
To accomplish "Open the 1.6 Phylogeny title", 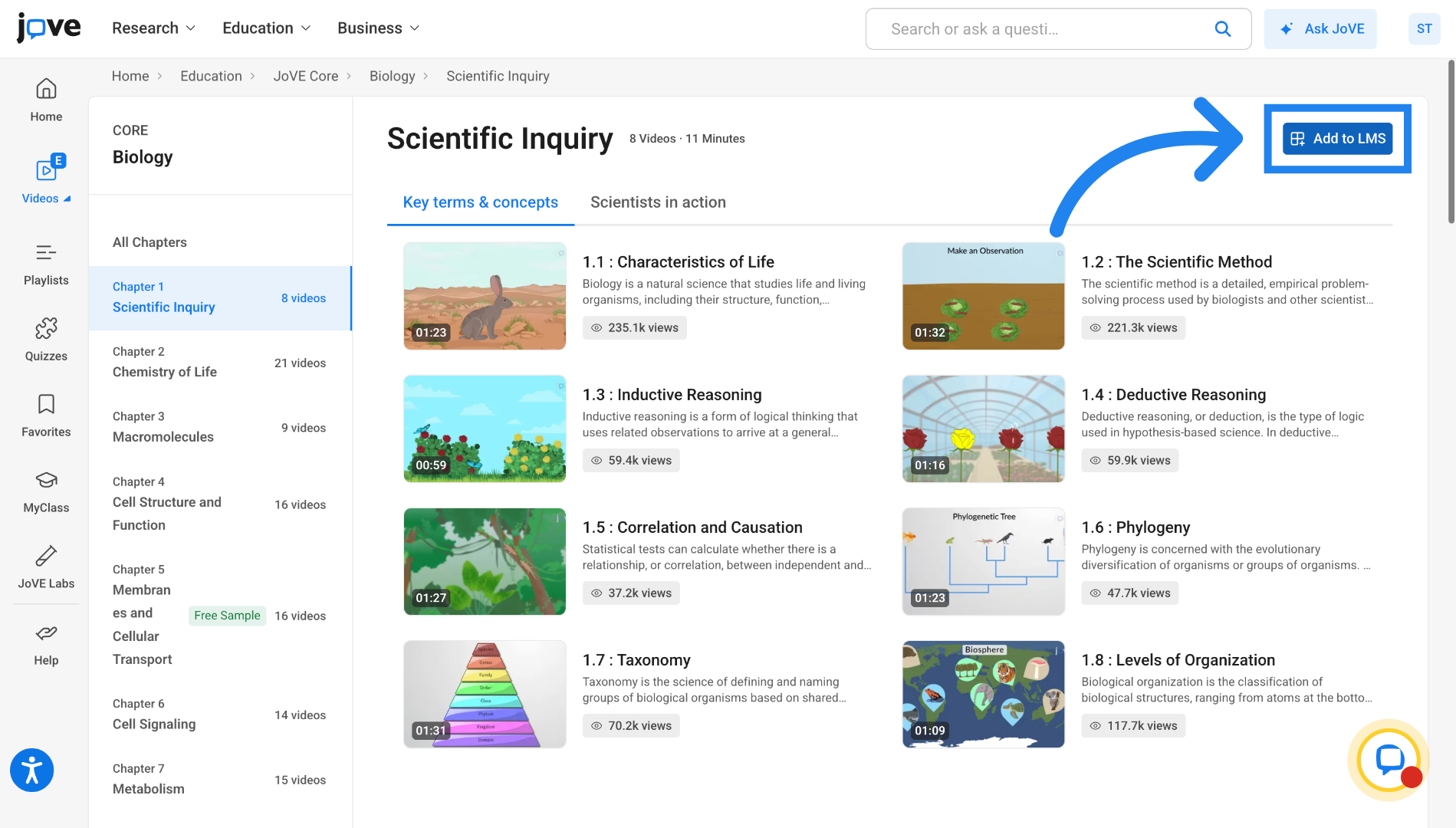I will click(1136, 527).
